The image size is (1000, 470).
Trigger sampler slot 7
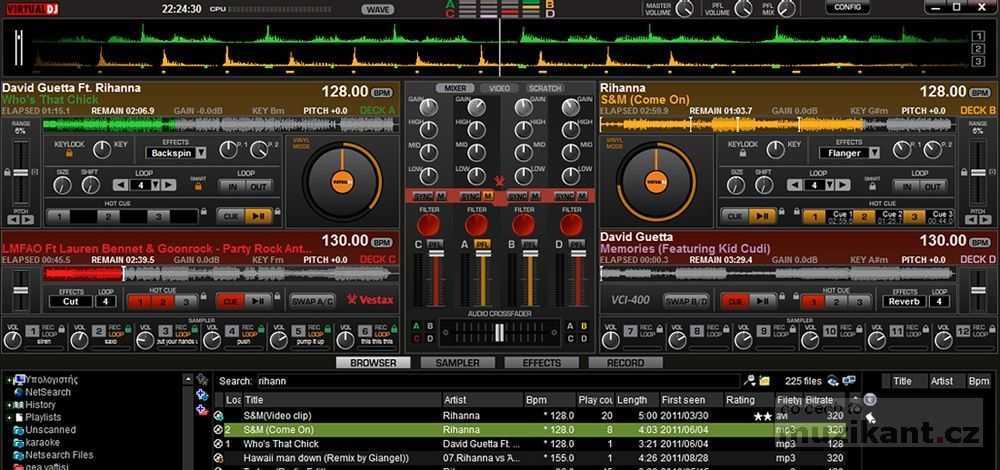(631, 331)
